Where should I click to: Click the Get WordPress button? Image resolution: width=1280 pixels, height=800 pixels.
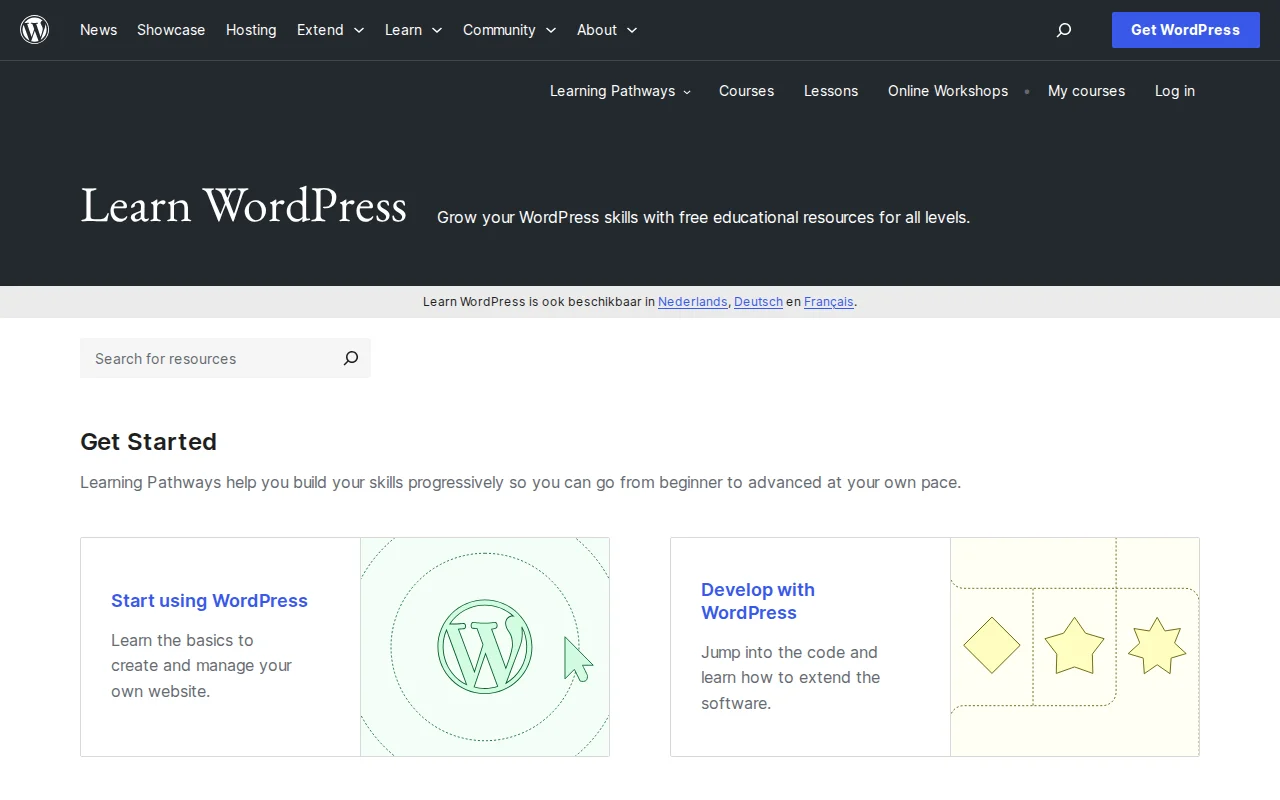click(1185, 30)
